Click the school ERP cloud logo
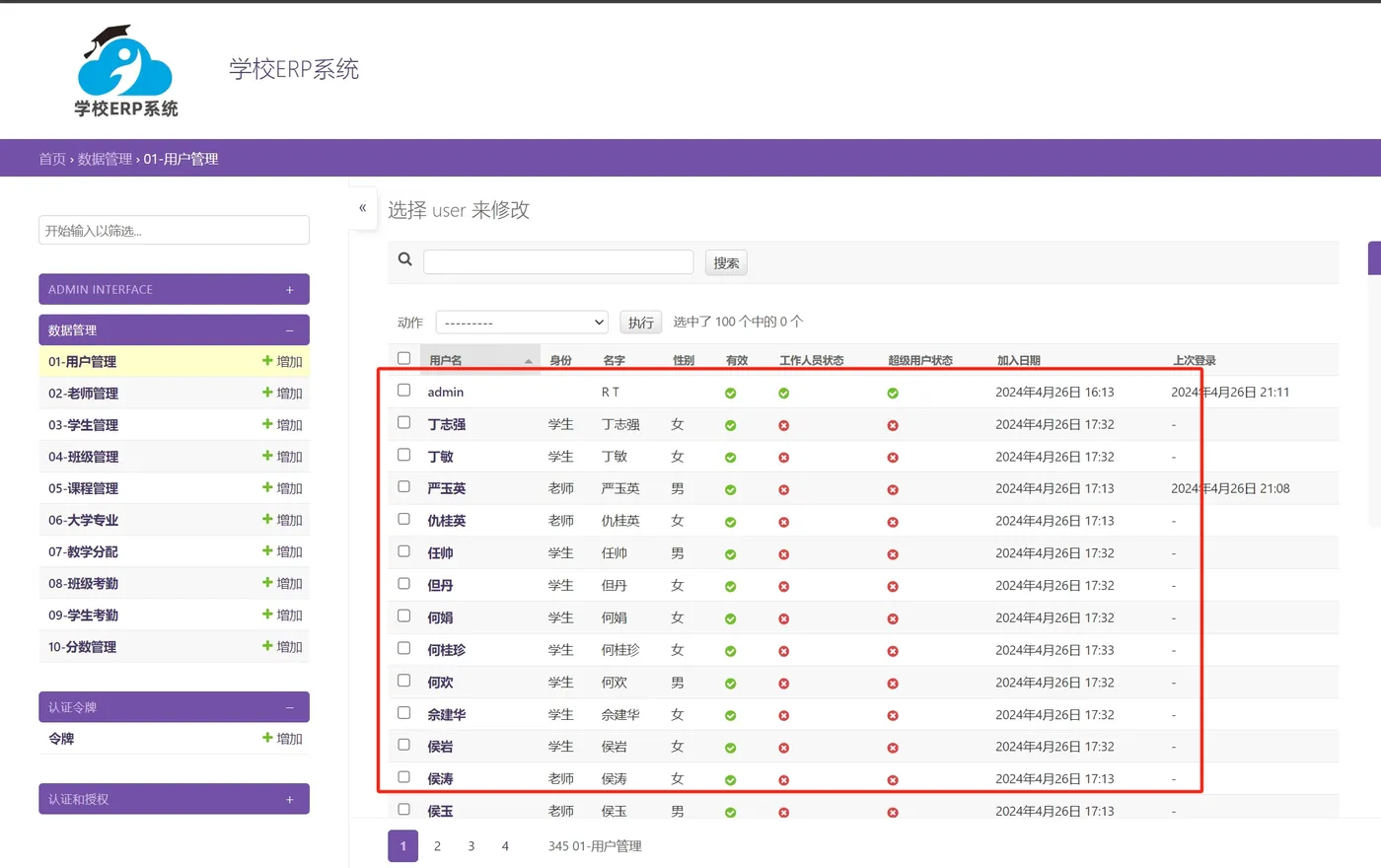1381x868 pixels. pyautogui.click(x=126, y=71)
